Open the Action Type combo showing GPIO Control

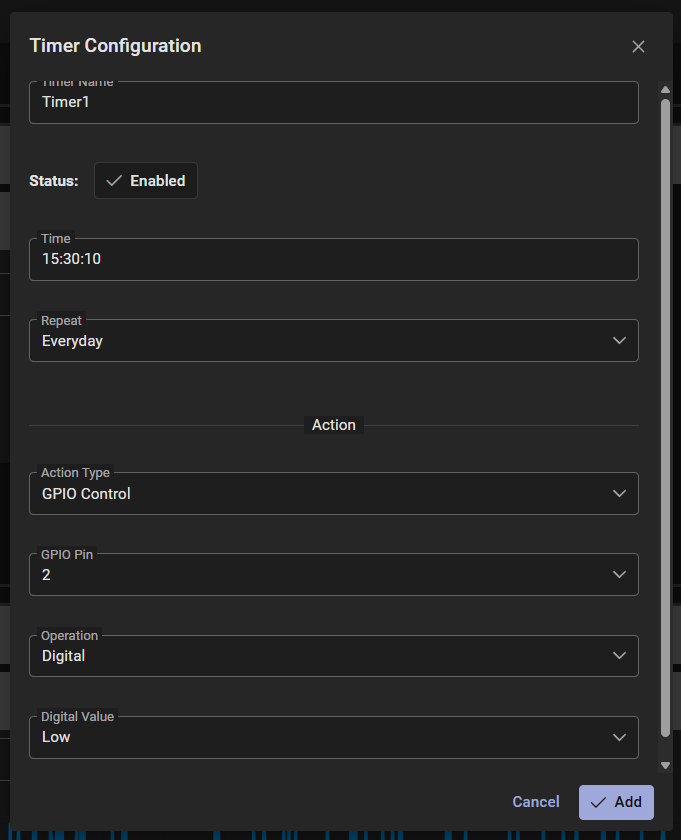[x=334, y=493]
